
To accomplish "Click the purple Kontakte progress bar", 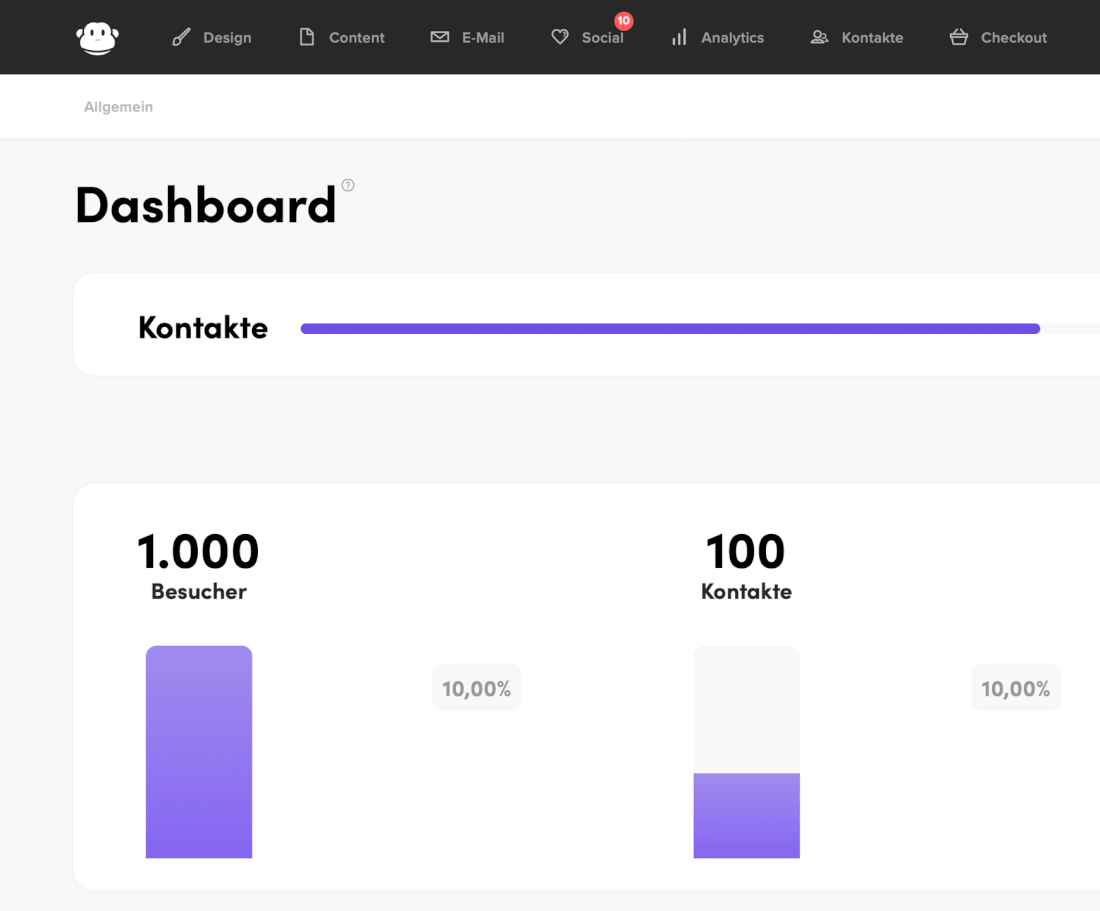I will 670,328.
